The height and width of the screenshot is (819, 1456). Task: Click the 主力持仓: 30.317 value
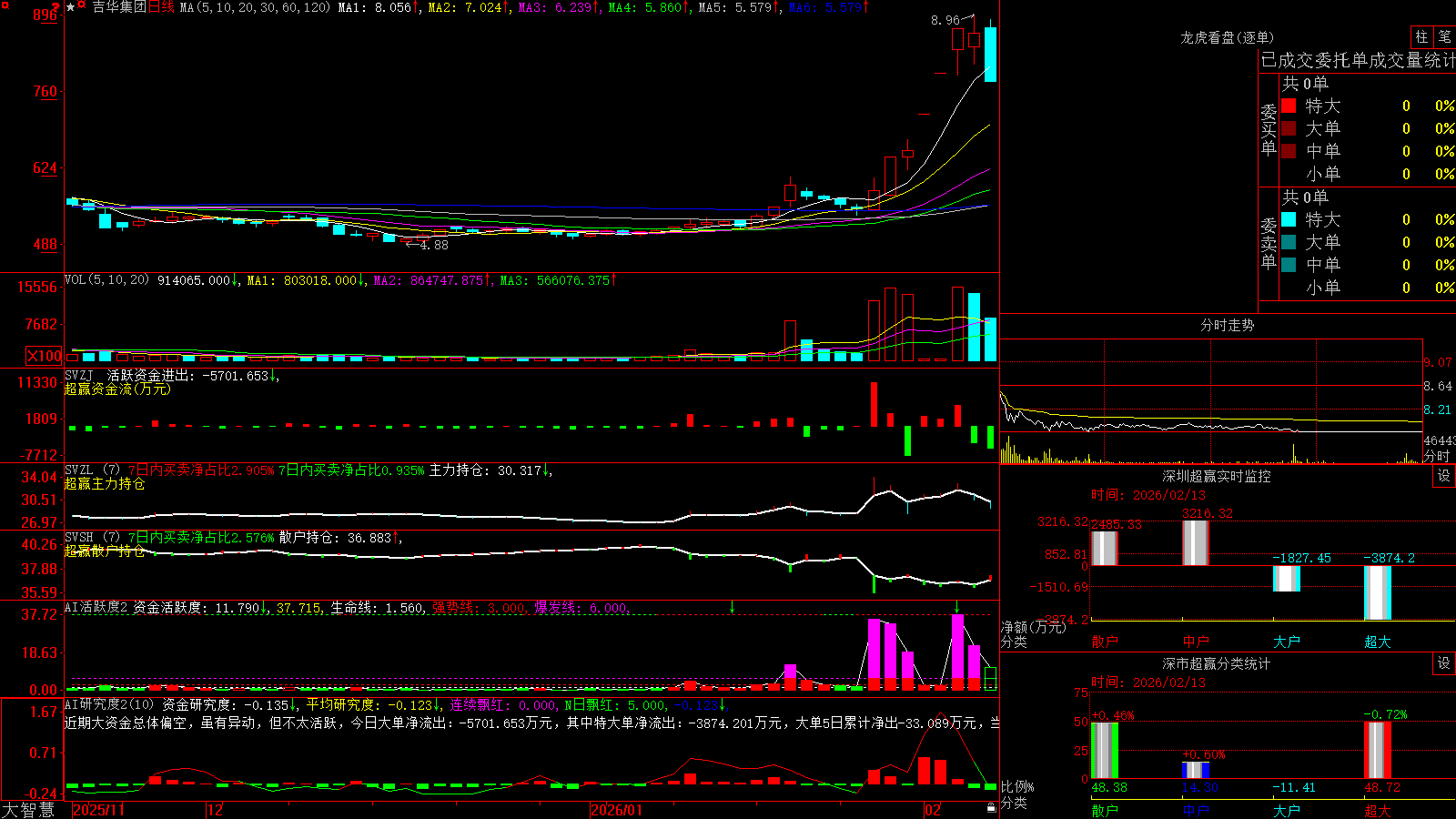point(485,470)
